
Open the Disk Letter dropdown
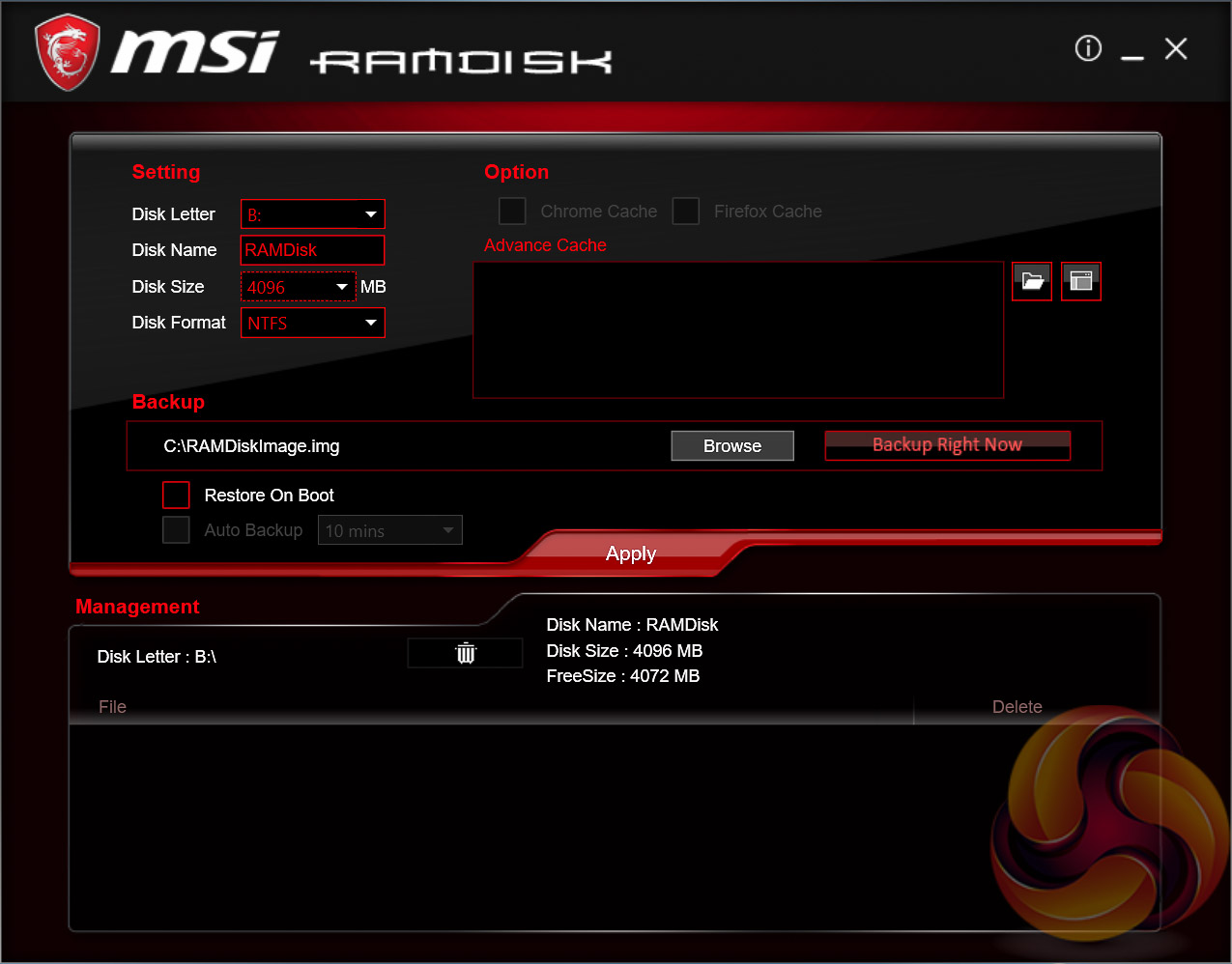[313, 214]
